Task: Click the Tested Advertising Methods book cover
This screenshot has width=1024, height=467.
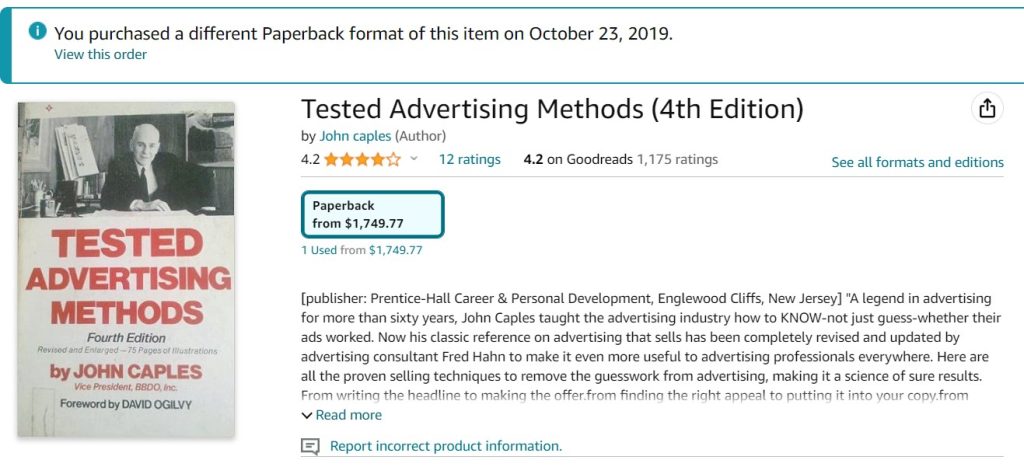Action: pyautogui.click(x=126, y=268)
